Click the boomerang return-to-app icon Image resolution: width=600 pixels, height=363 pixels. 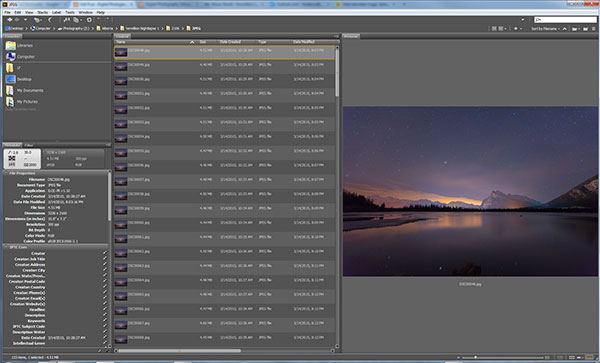(50, 20)
